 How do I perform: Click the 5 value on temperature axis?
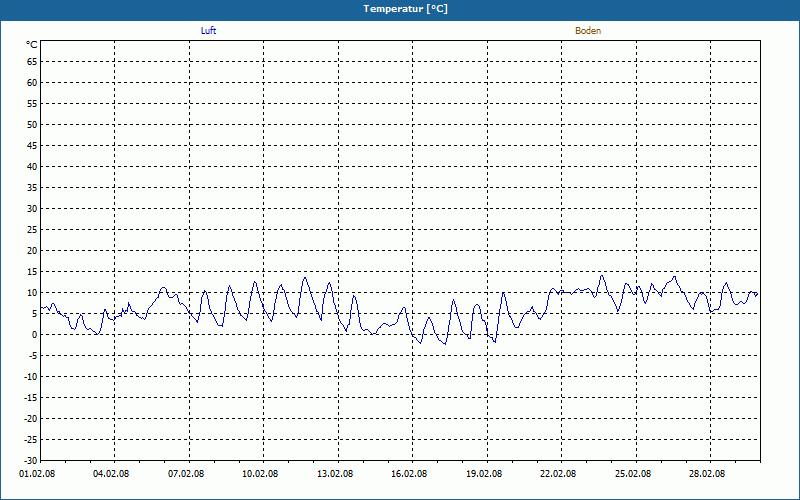[x=35, y=314]
